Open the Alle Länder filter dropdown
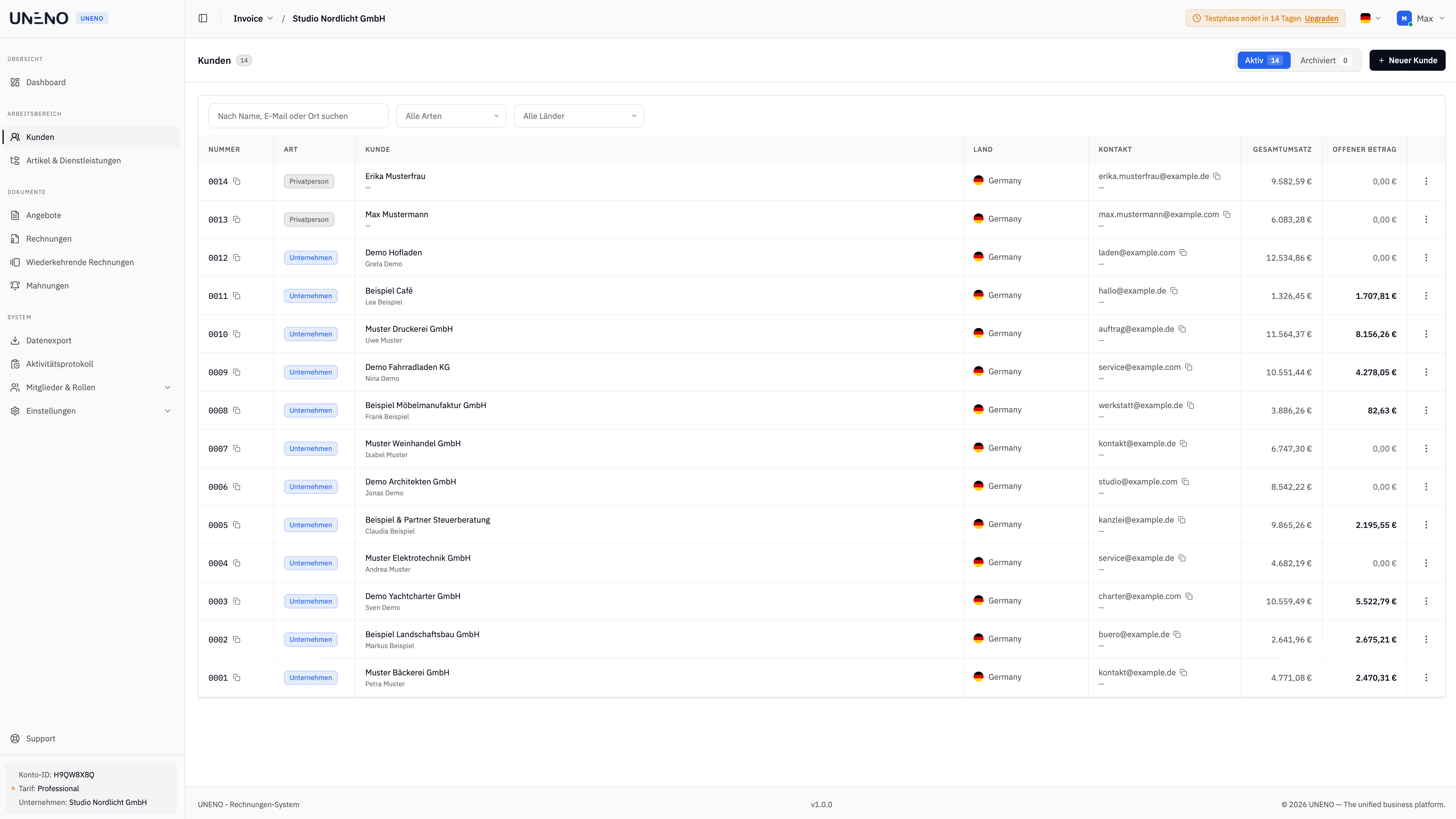The image size is (1456, 819). tap(579, 116)
